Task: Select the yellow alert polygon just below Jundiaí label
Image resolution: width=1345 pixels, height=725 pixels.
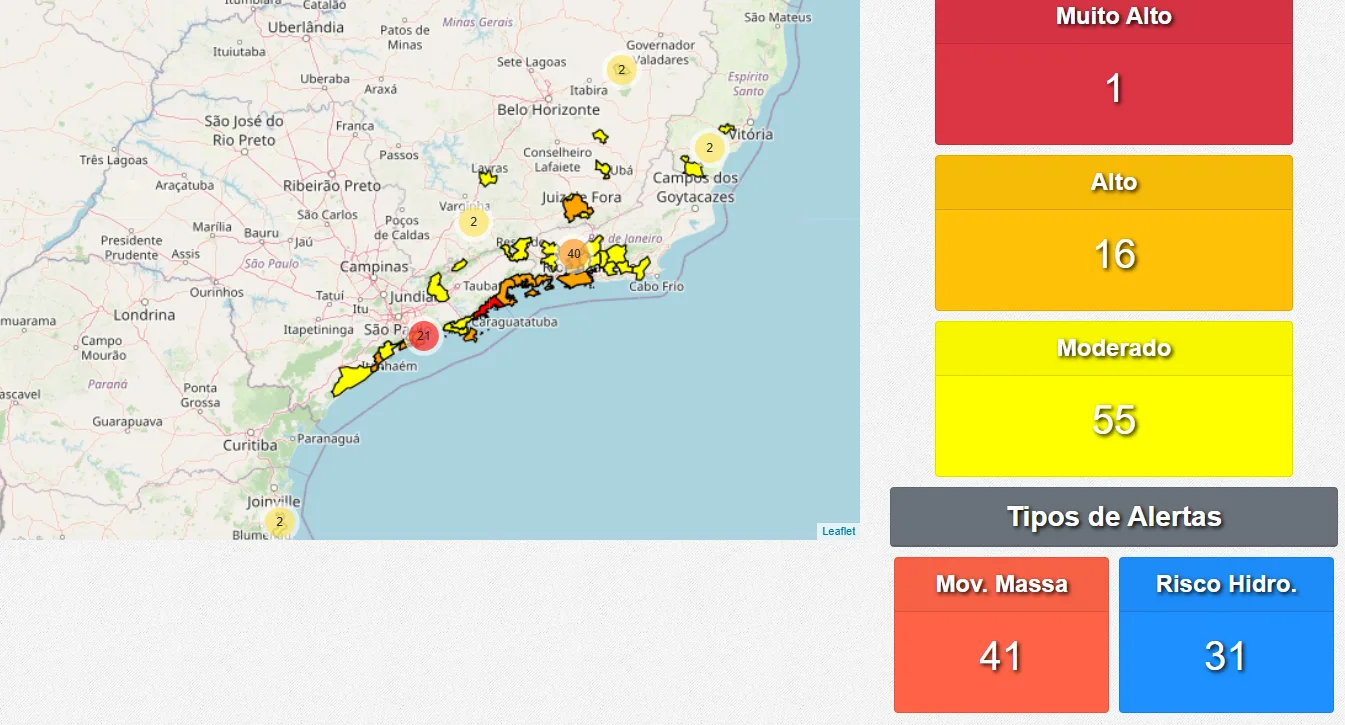Action: coord(439,288)
